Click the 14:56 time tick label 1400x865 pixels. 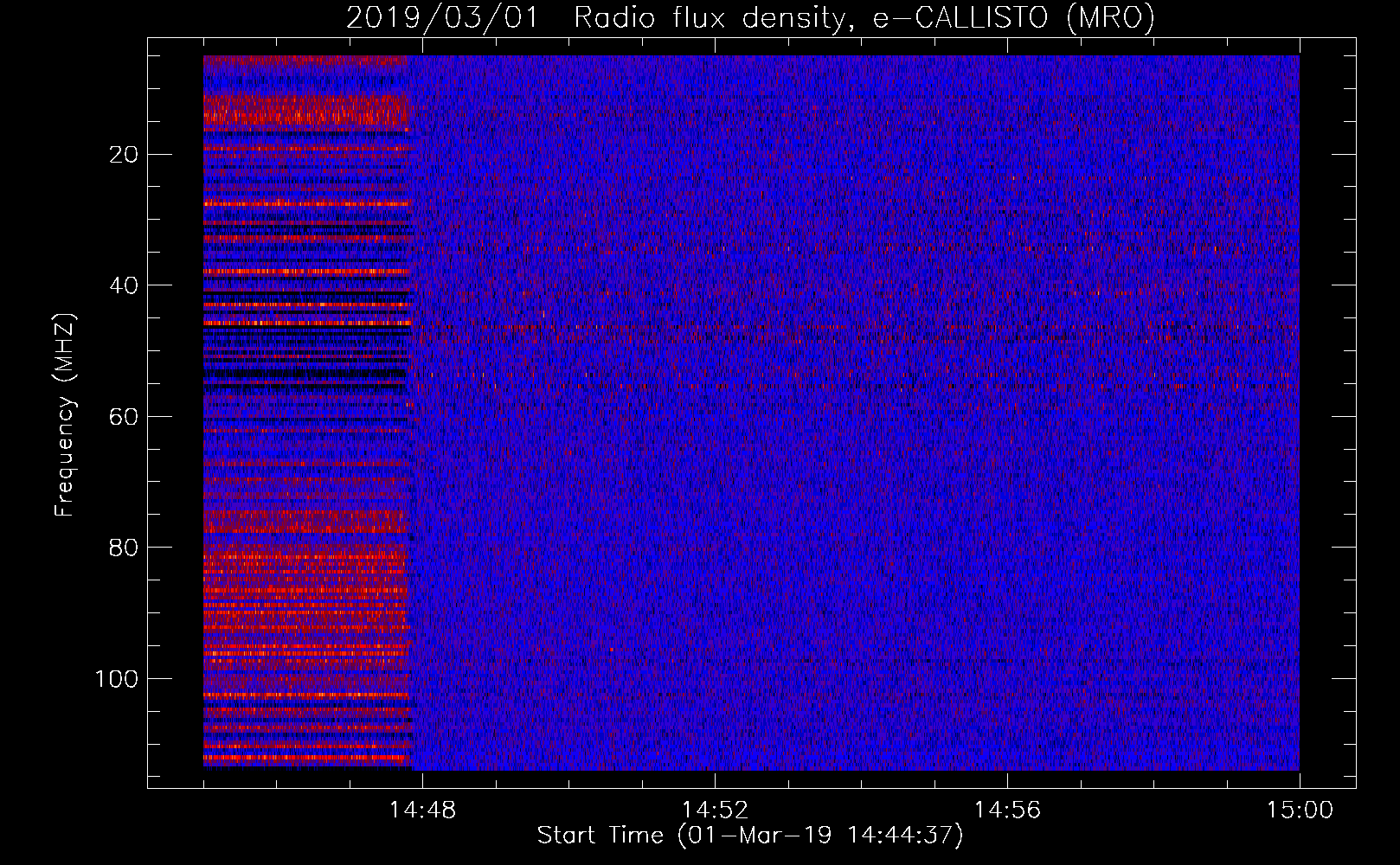(1007, 810)
